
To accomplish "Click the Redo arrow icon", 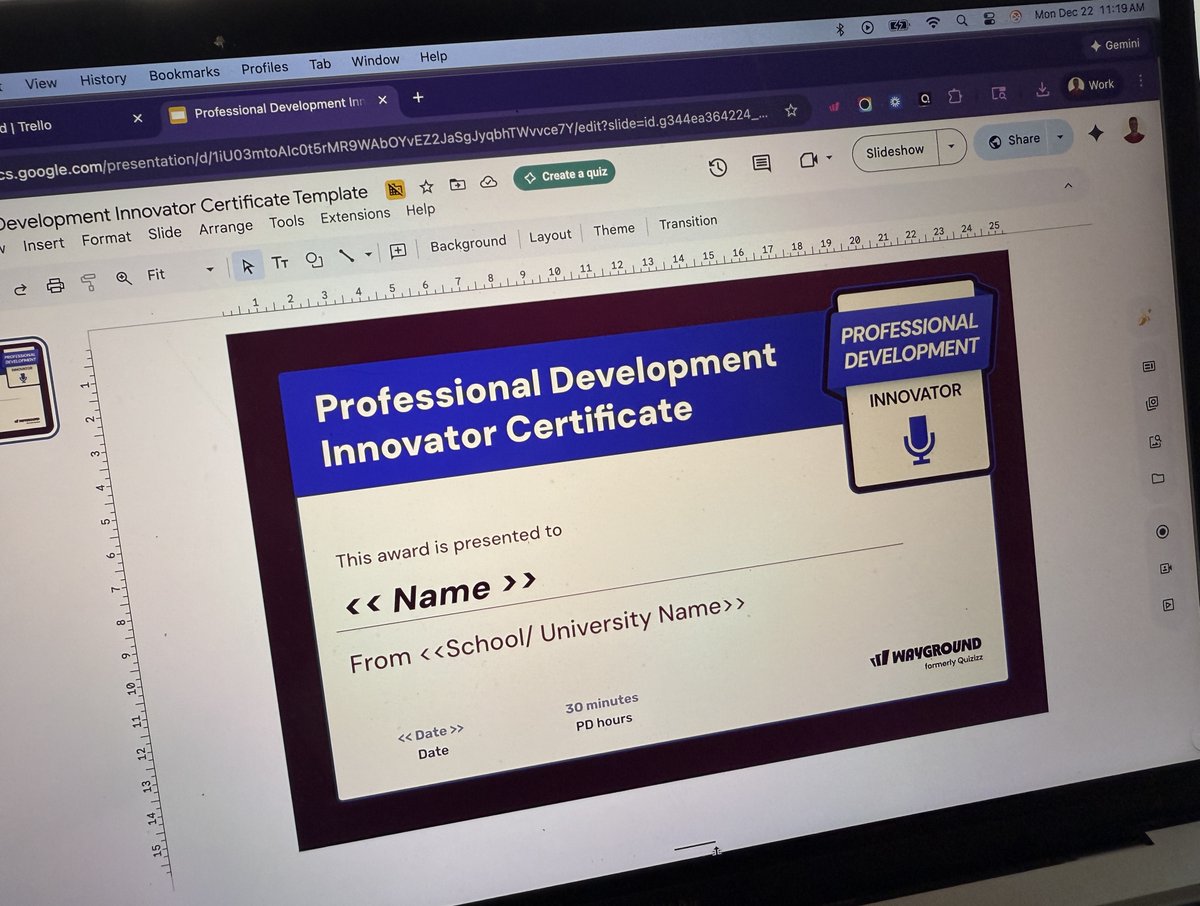I will [20, 290].
